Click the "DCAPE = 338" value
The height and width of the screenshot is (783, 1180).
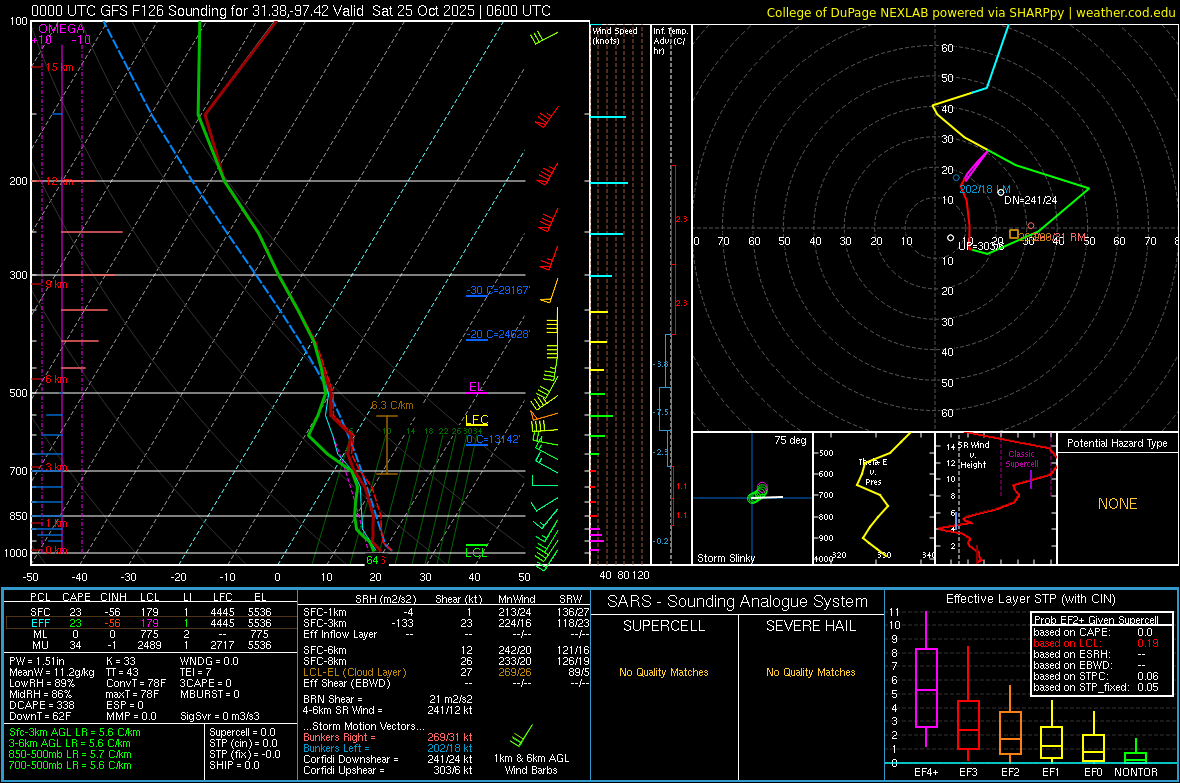coord(42,705)
